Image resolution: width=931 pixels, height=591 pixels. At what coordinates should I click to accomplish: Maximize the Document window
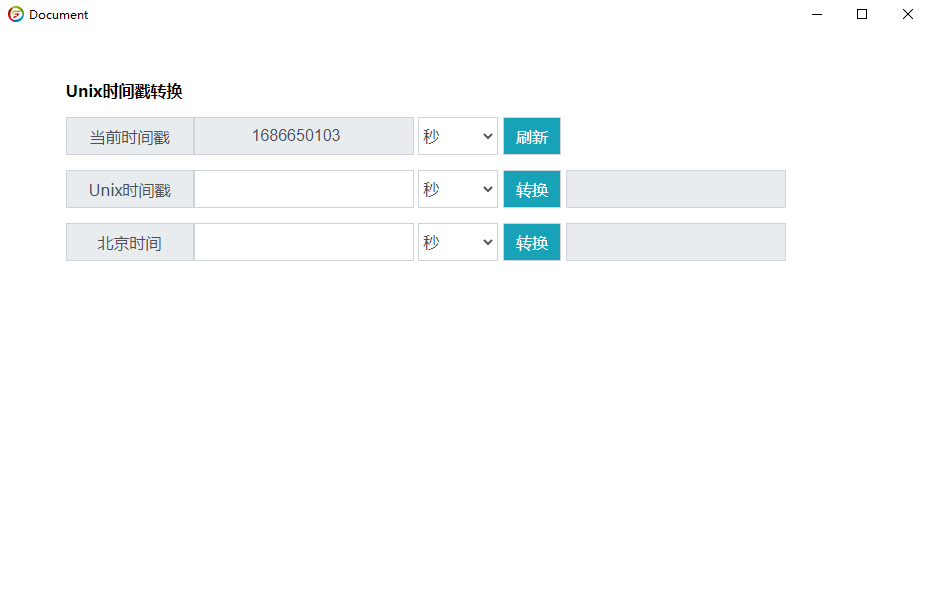(x=862, y=14)
